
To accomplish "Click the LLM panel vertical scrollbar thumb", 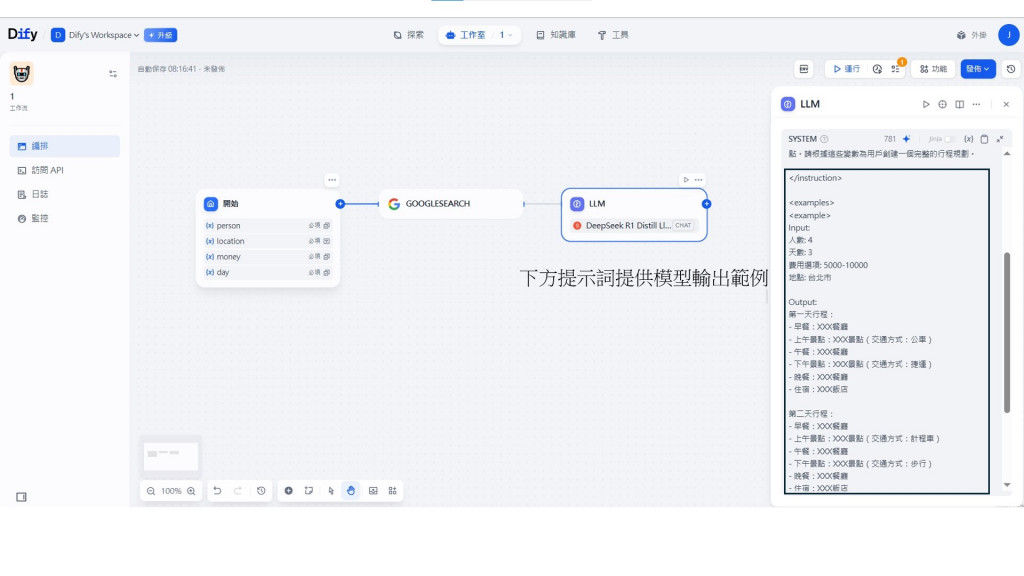I will pos(1007,332).
